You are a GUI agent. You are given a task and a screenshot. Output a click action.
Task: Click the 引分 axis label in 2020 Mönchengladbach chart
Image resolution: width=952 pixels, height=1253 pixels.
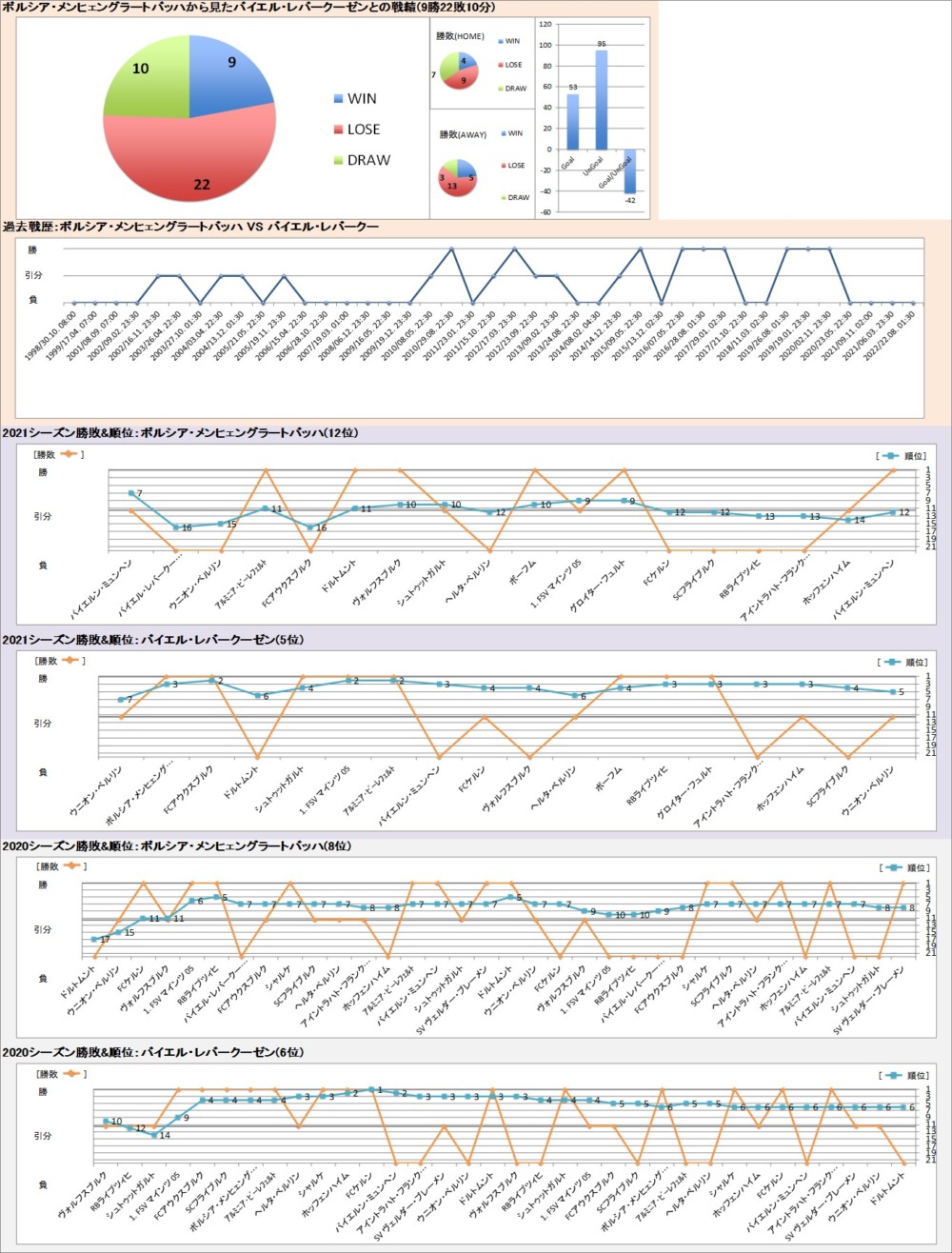pos(43,929)
